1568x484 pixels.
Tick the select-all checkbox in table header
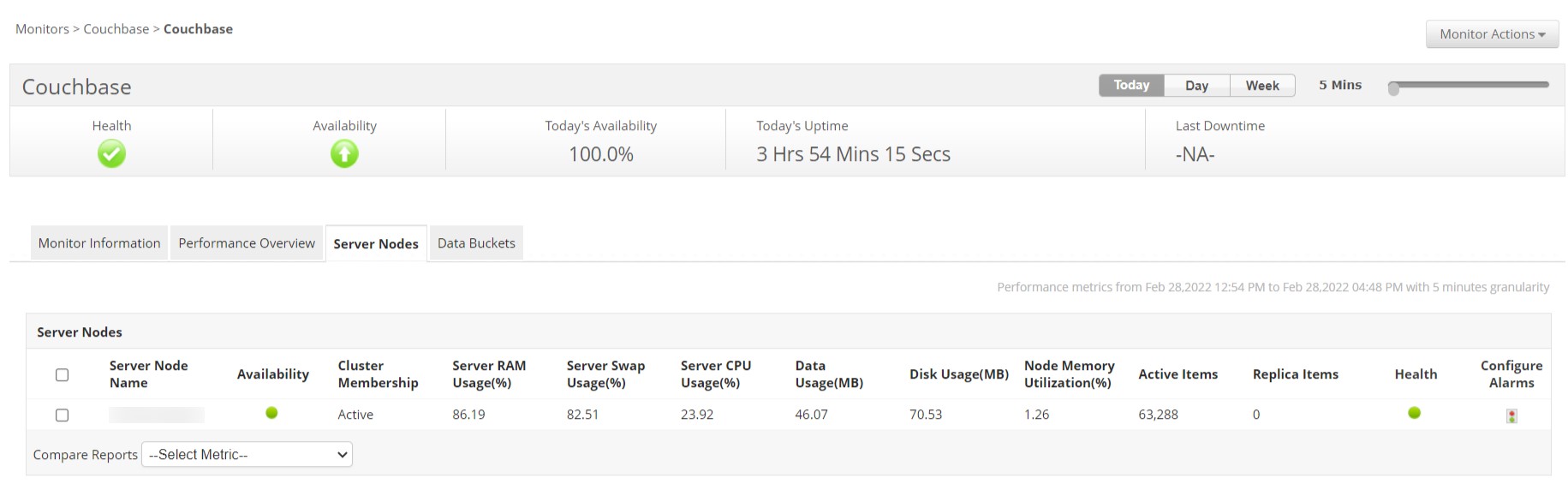coord(62,375)
